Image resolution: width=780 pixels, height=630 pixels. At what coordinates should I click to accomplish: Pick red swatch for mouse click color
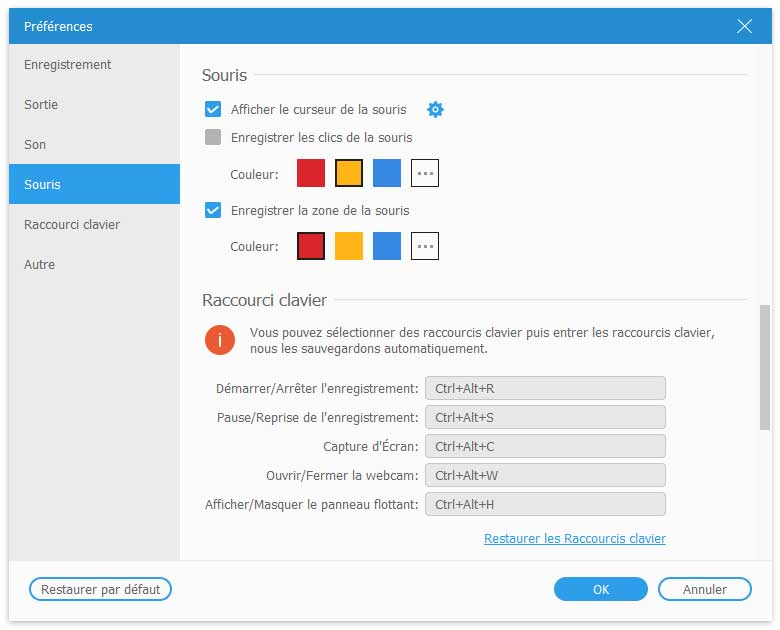pyautogui.click(x=311, y=173)
